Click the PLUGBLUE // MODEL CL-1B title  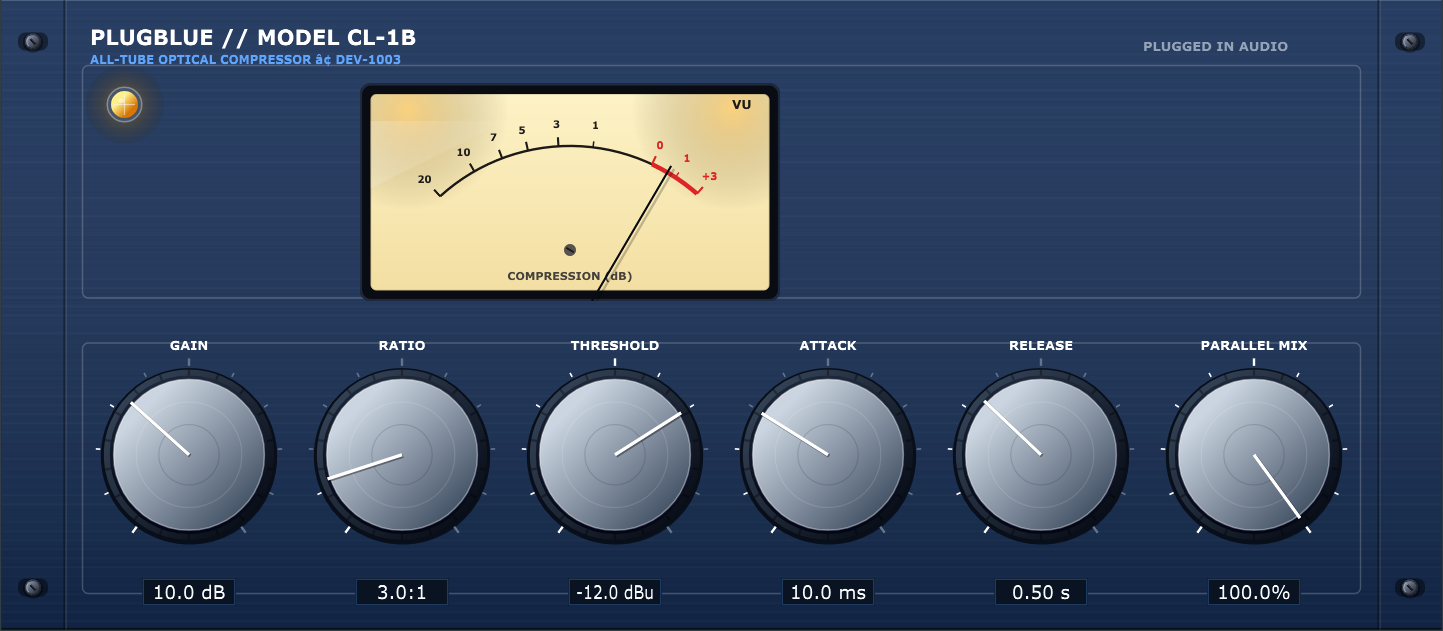click(253, 38)
